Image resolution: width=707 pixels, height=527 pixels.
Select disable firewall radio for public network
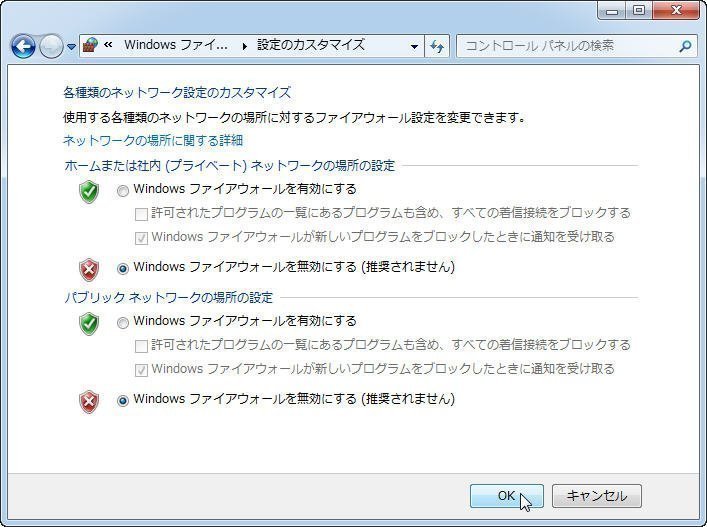click(x=123, y=401)
